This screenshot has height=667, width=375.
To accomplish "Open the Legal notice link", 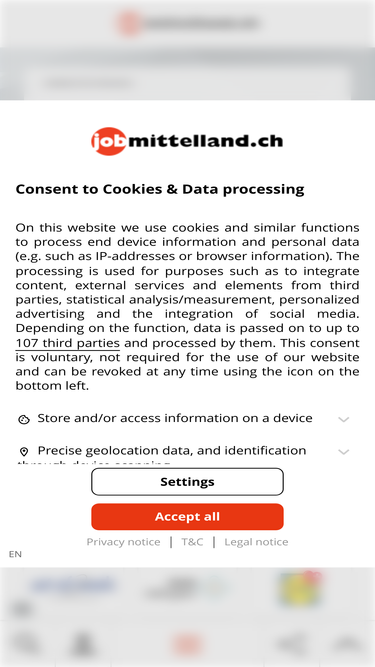I will [256, 542].
